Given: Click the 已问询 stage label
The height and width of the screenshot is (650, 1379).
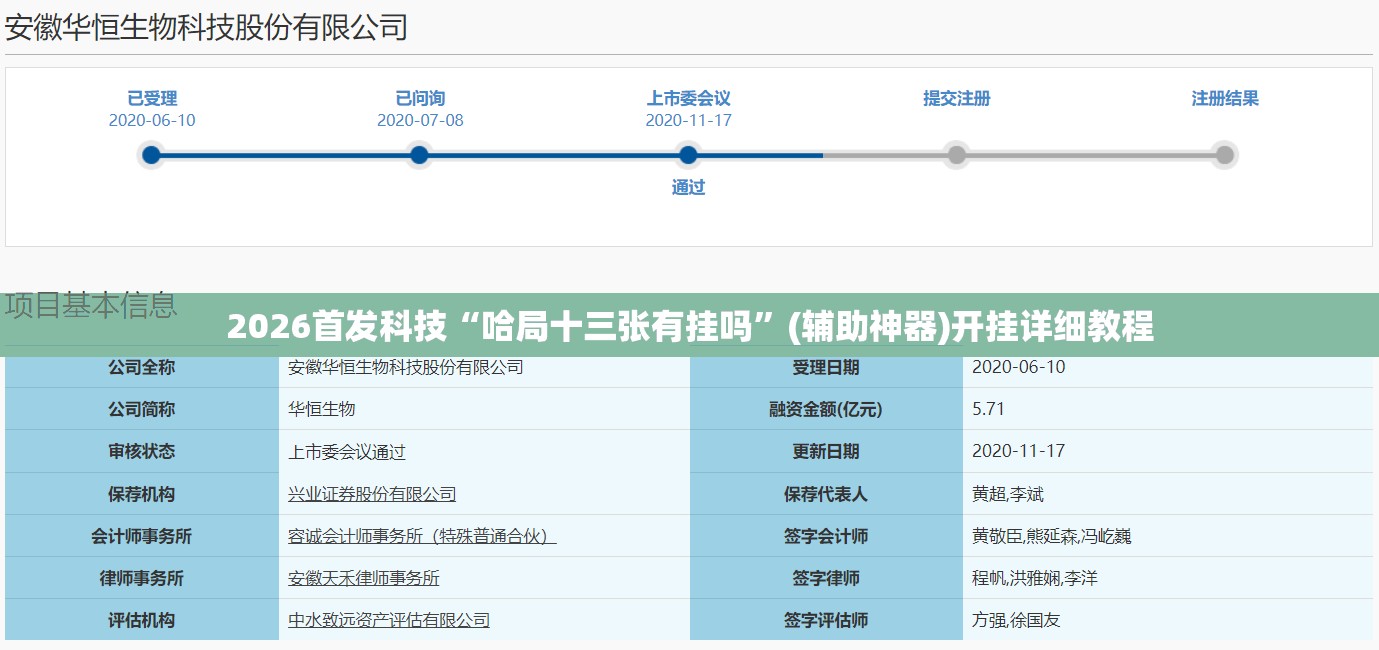Looking at the screenshot, I should coord(420,98).
